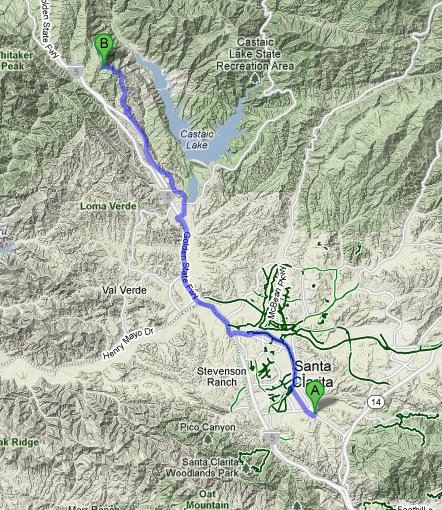Click the Stevenson Ranch label
This screenshot has width=442, height=510.
pyautogui.click(x=221, y=377)
